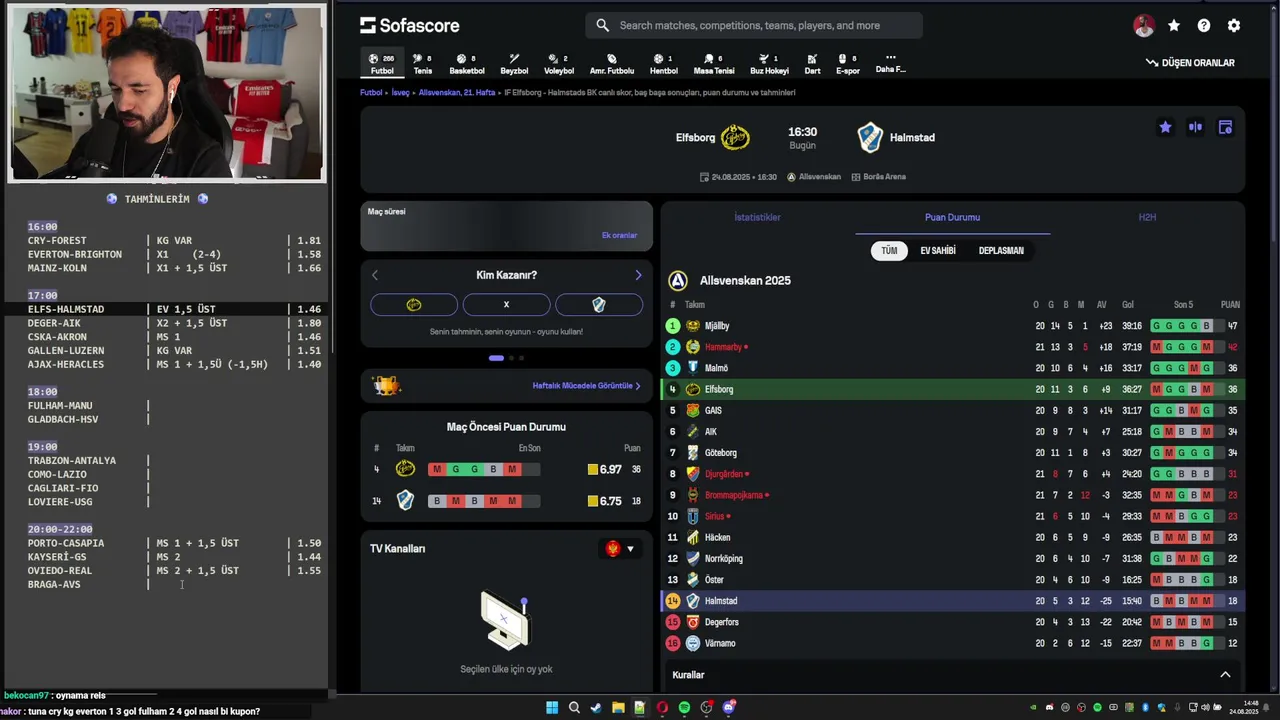Open the Mjällby row in standings

953,326
